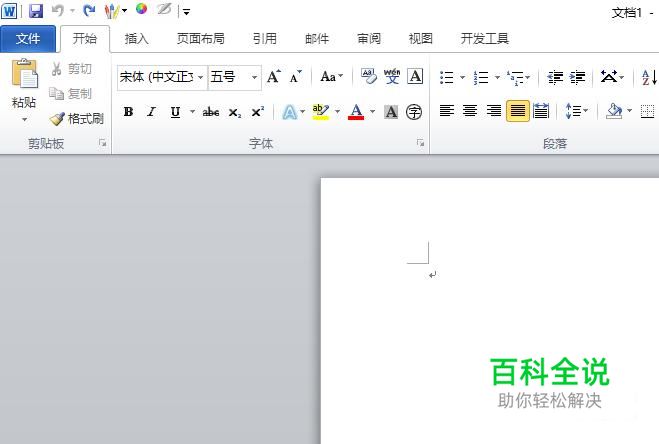The width and height of the screenshot is (659, 444).
Task: Select align text right
Action: tap(493, 111)
